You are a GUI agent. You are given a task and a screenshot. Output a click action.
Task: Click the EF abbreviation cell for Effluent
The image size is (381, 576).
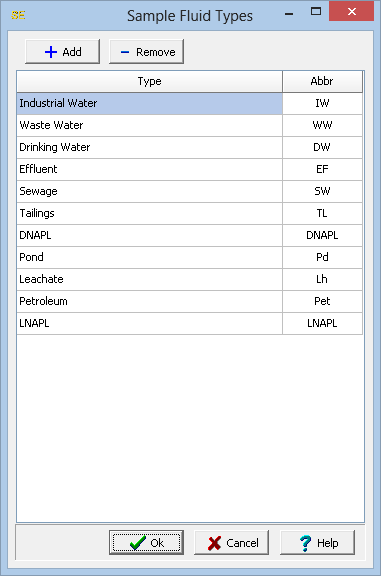pos(322,169)
